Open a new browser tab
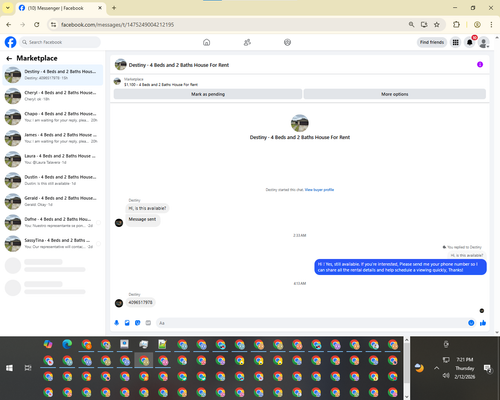Screen dimensions: 500x400 point(114,8)
